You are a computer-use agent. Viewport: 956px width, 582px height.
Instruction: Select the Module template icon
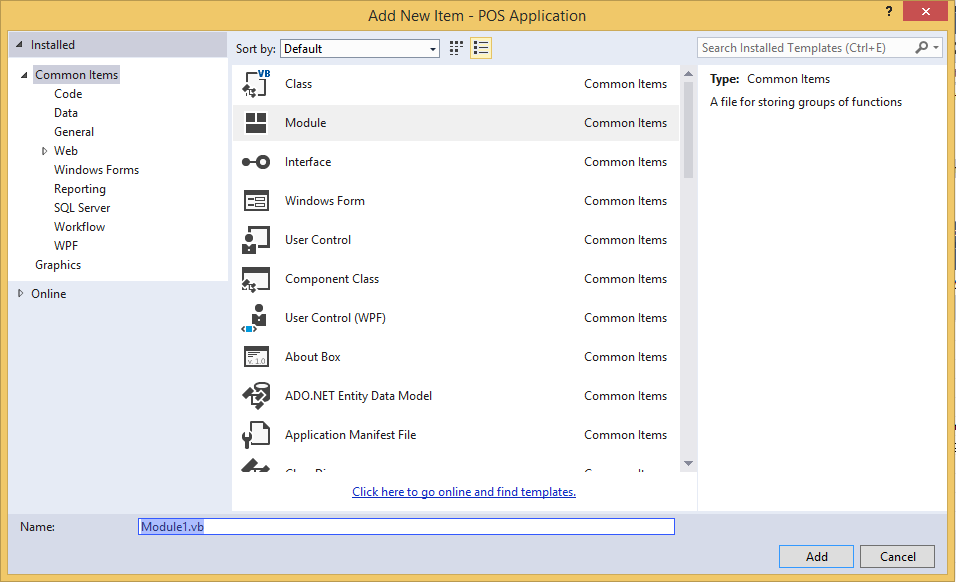pyautogui.click(x=256, y=122)
